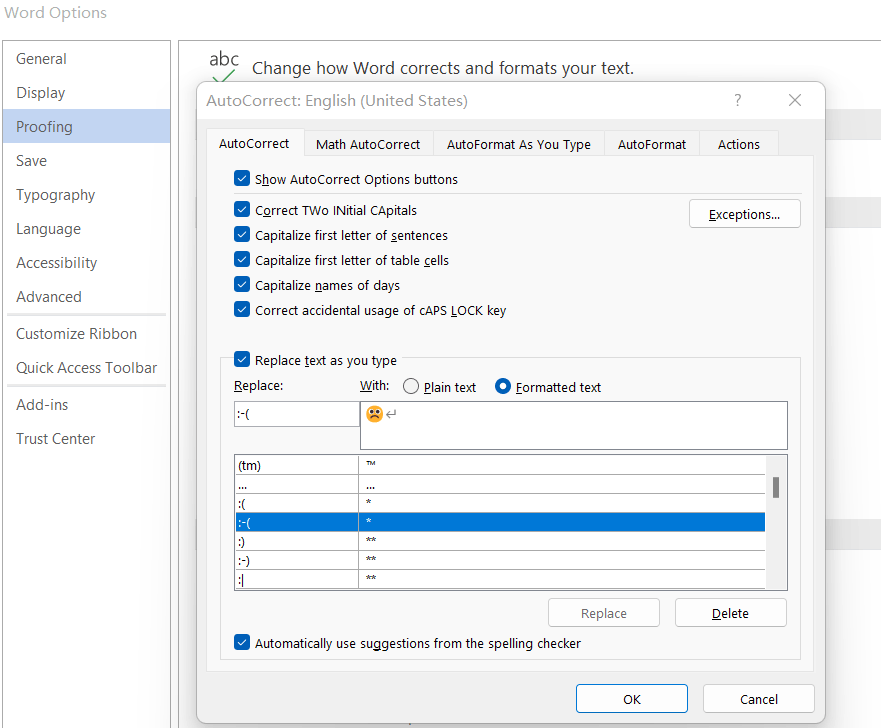Open the AutoFormat tab
This screenshot has height=728, width=881.
tap(652, 144)
